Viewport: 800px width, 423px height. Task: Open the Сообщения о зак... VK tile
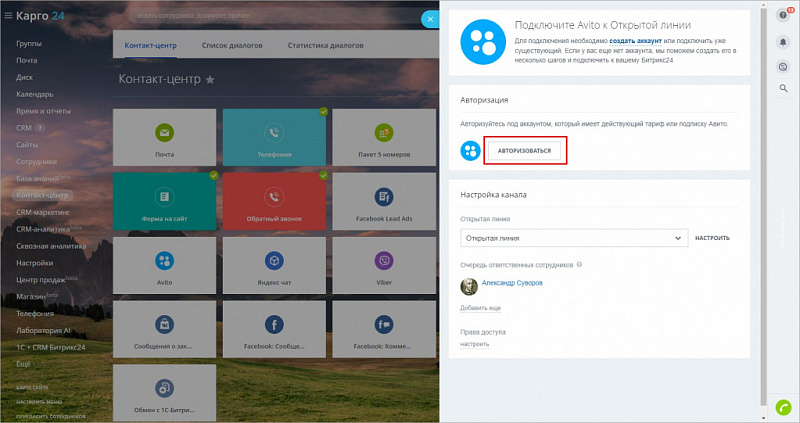[x=164, y=329]
